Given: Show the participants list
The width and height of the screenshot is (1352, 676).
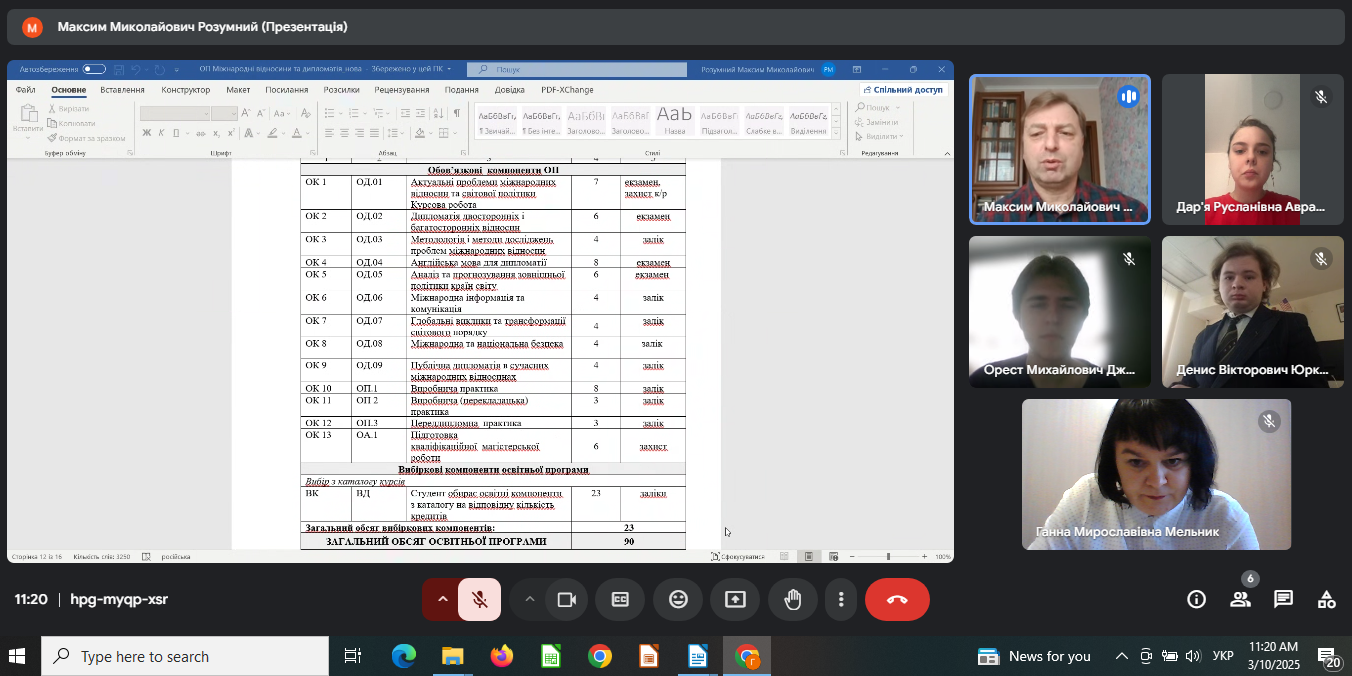Looking at the screenshot, I should pyautogui.click(x=1240, y=600).
